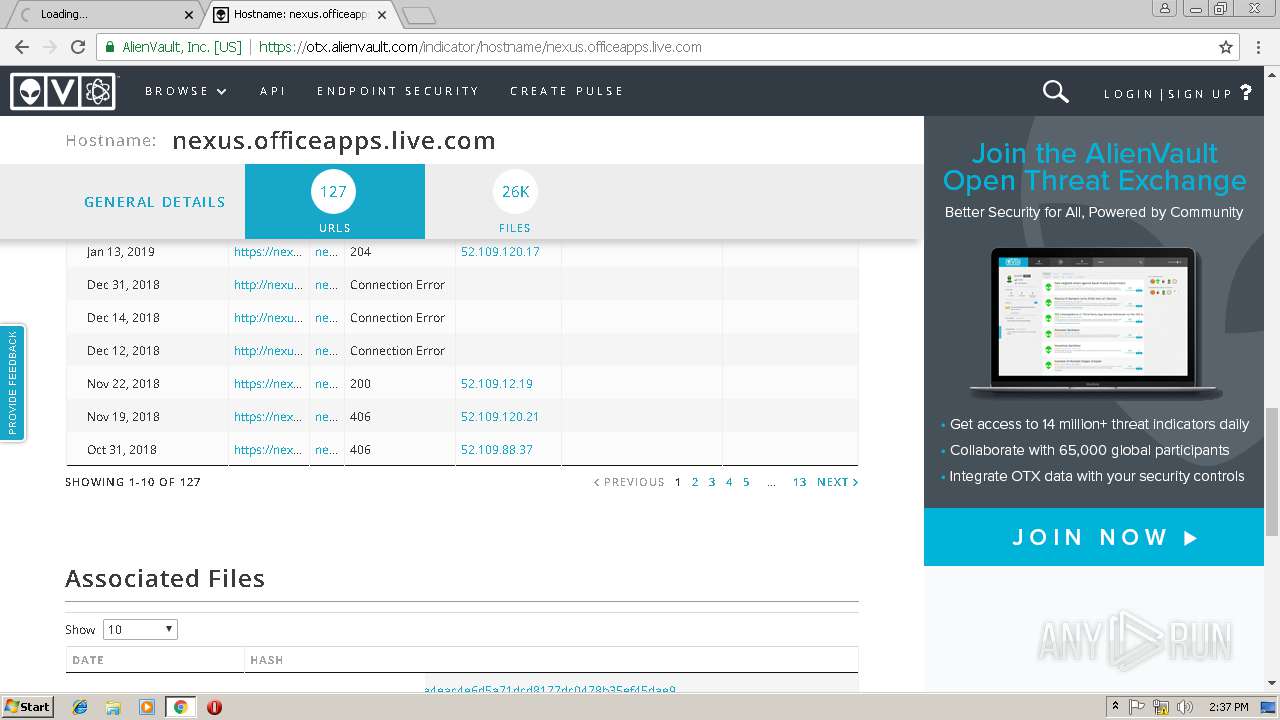Click the Hash column header
This screenshot has width=1280, height=720.
click(x=266, y=660)
